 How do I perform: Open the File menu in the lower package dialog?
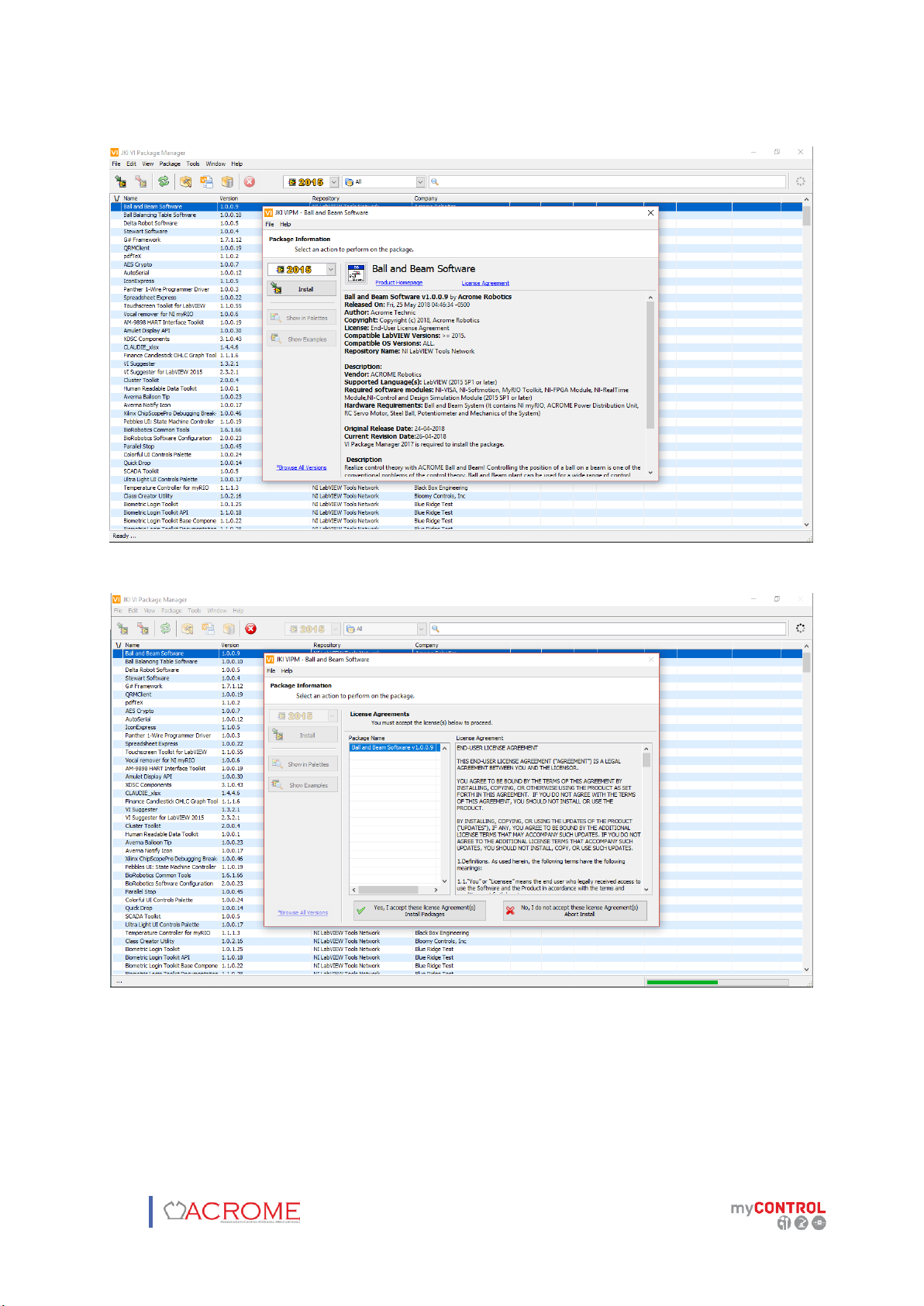click(271, 671)
